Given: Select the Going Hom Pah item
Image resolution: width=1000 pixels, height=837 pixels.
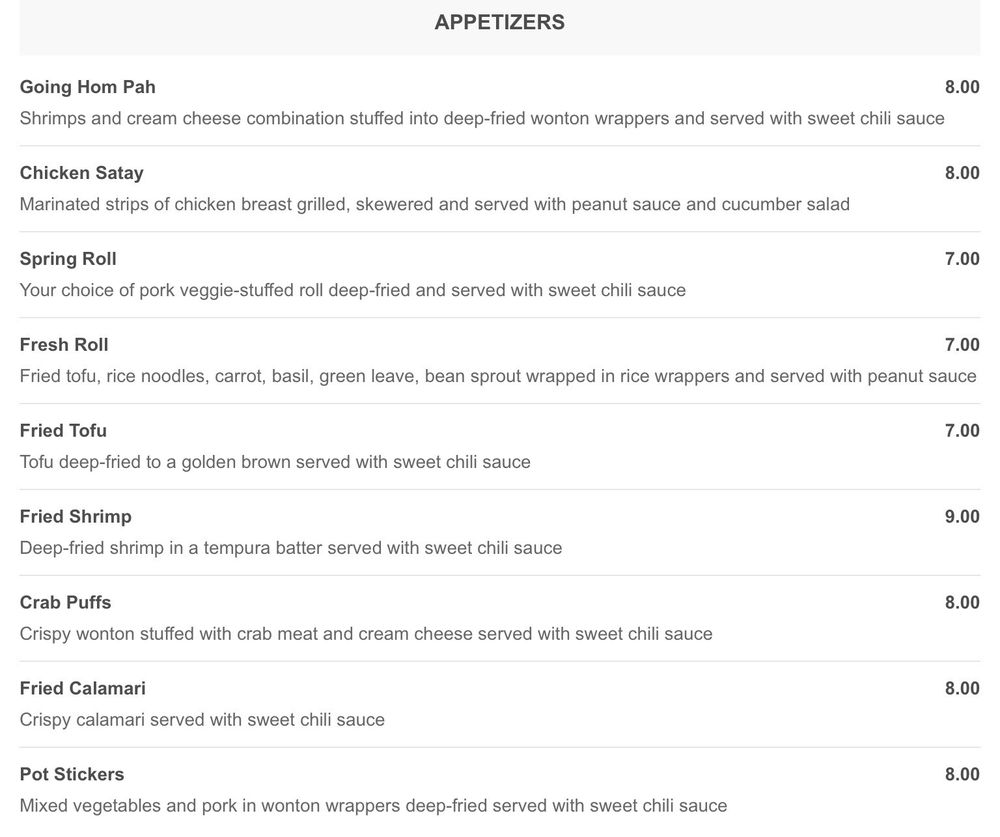Looking at the screenshot, I should 88,87.
